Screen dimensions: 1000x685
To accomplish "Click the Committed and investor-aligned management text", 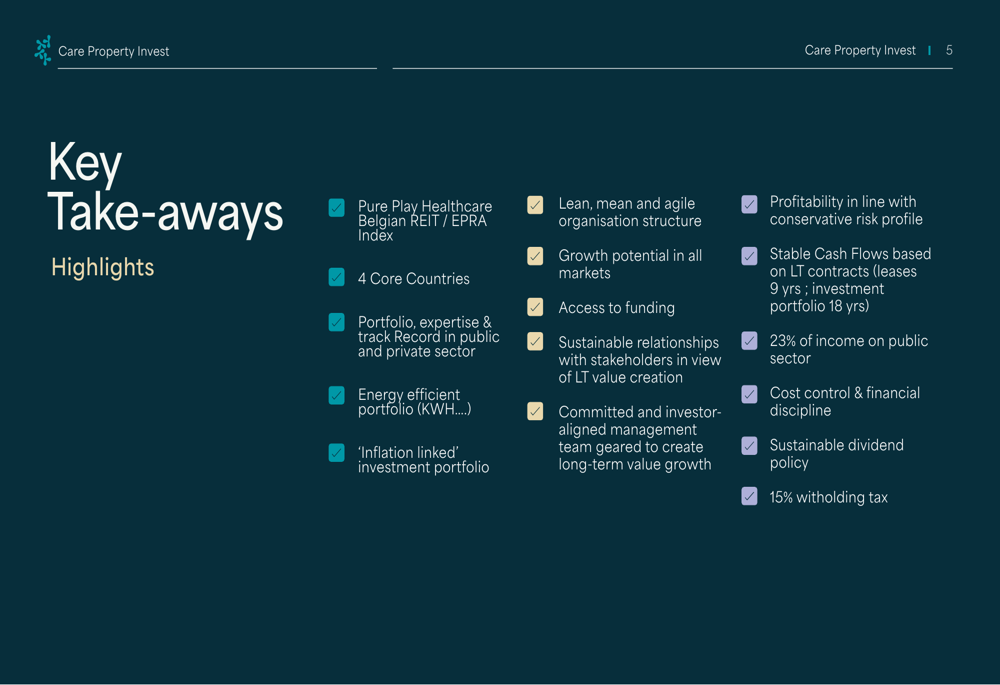I will click(639, 438).
